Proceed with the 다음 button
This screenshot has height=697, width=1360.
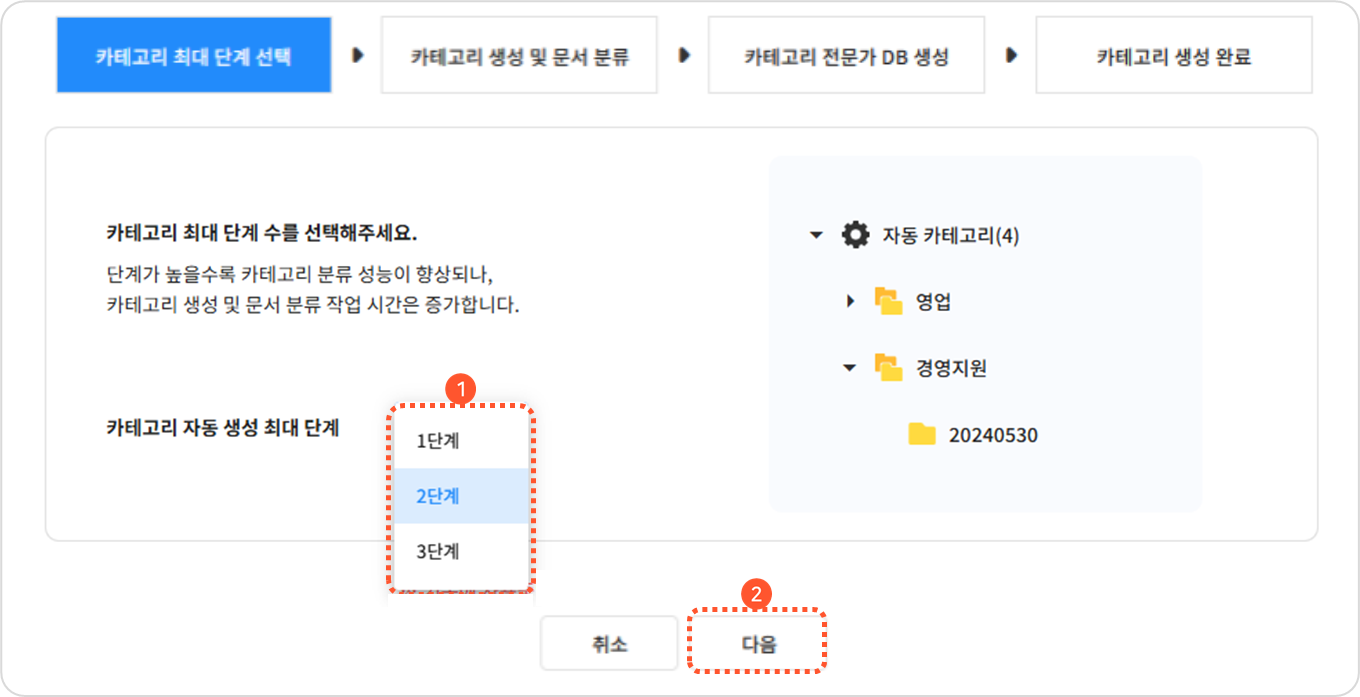tap(758, 645)
